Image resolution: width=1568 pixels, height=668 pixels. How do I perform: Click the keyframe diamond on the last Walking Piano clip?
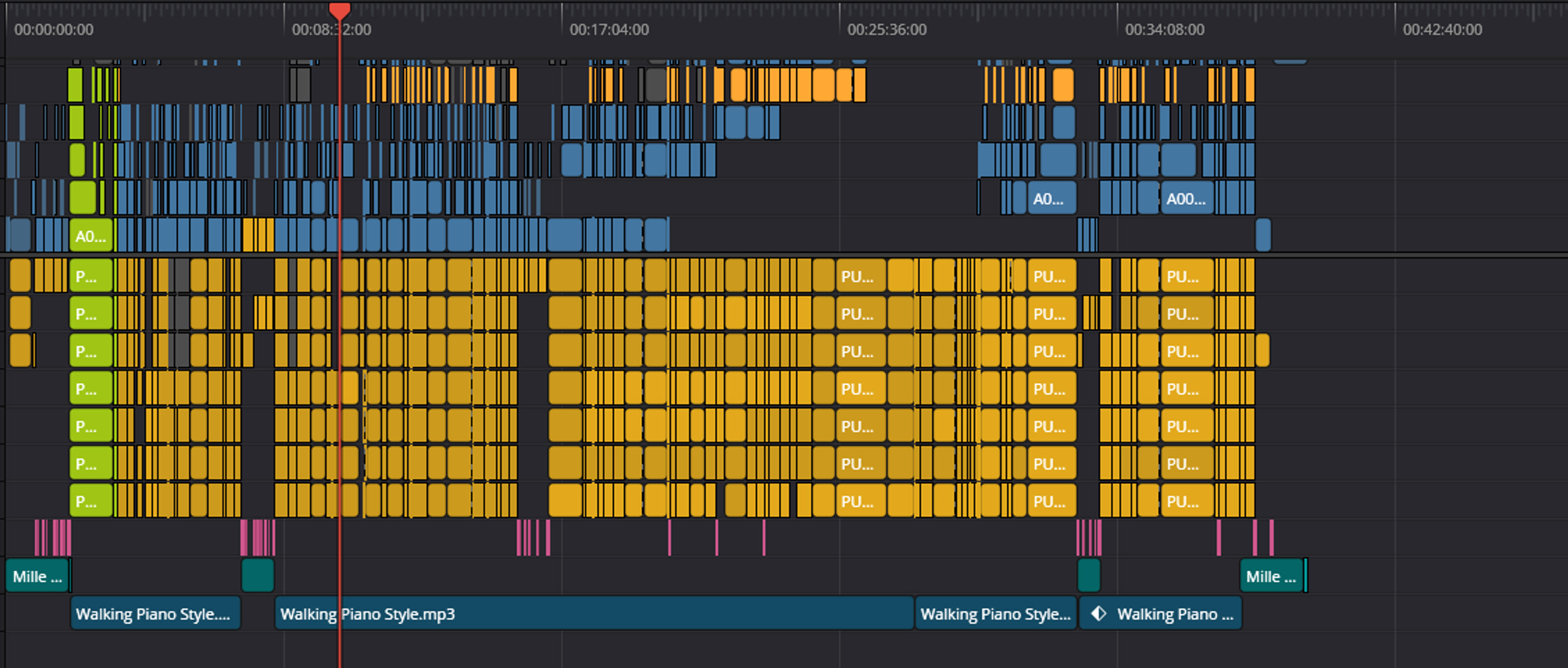coord(1098,613)
